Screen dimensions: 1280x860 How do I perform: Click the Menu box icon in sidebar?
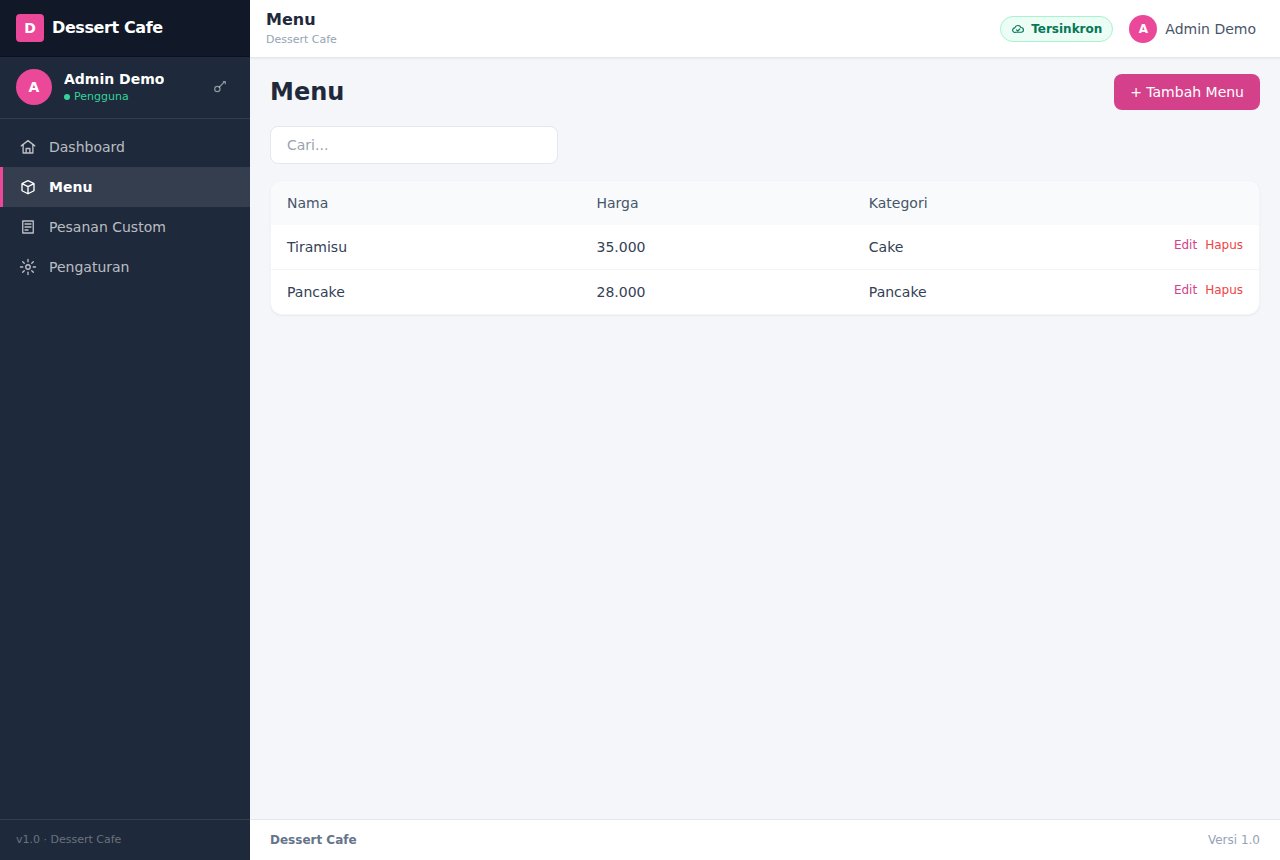tap(28, 187)
